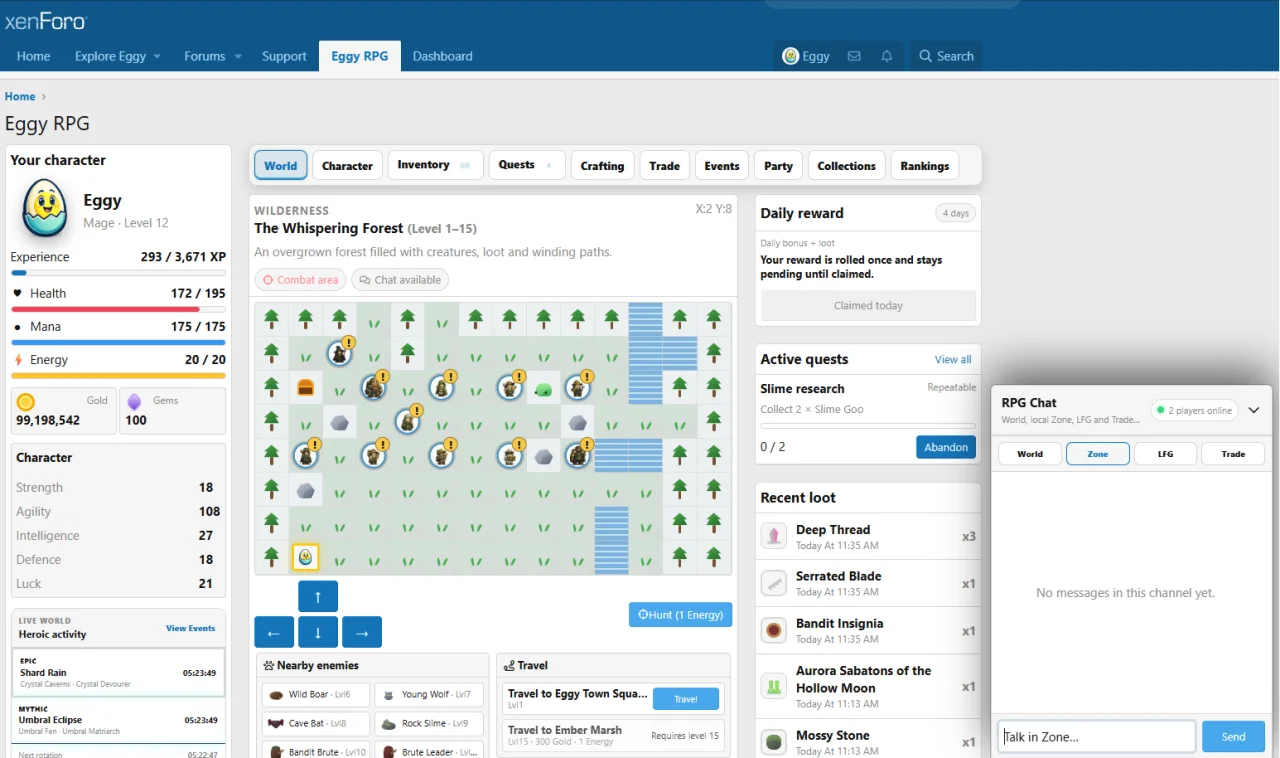
Task: Click View Events link
Action: click(190, 628)
